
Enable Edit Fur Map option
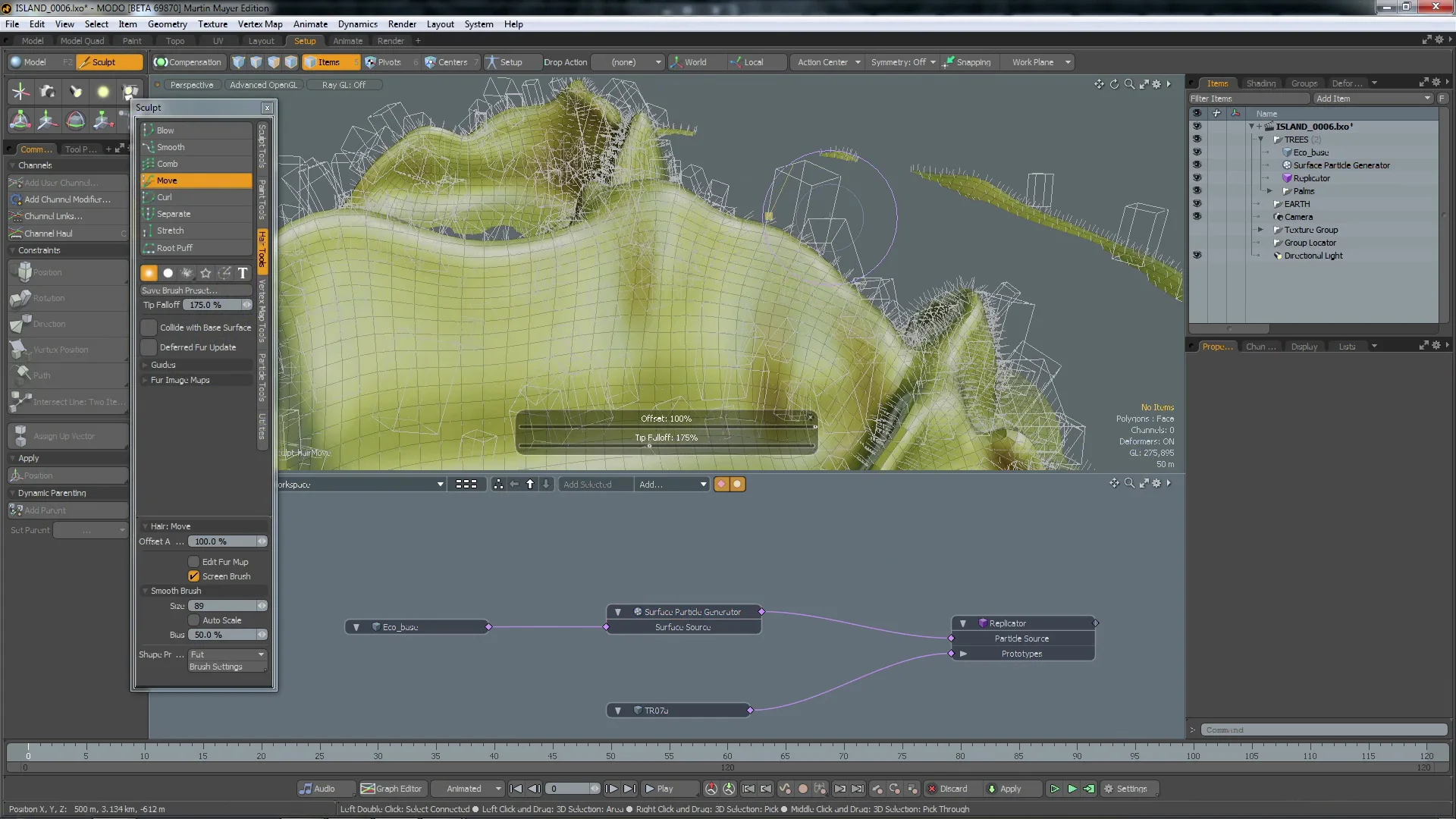(x=193, y=562)
